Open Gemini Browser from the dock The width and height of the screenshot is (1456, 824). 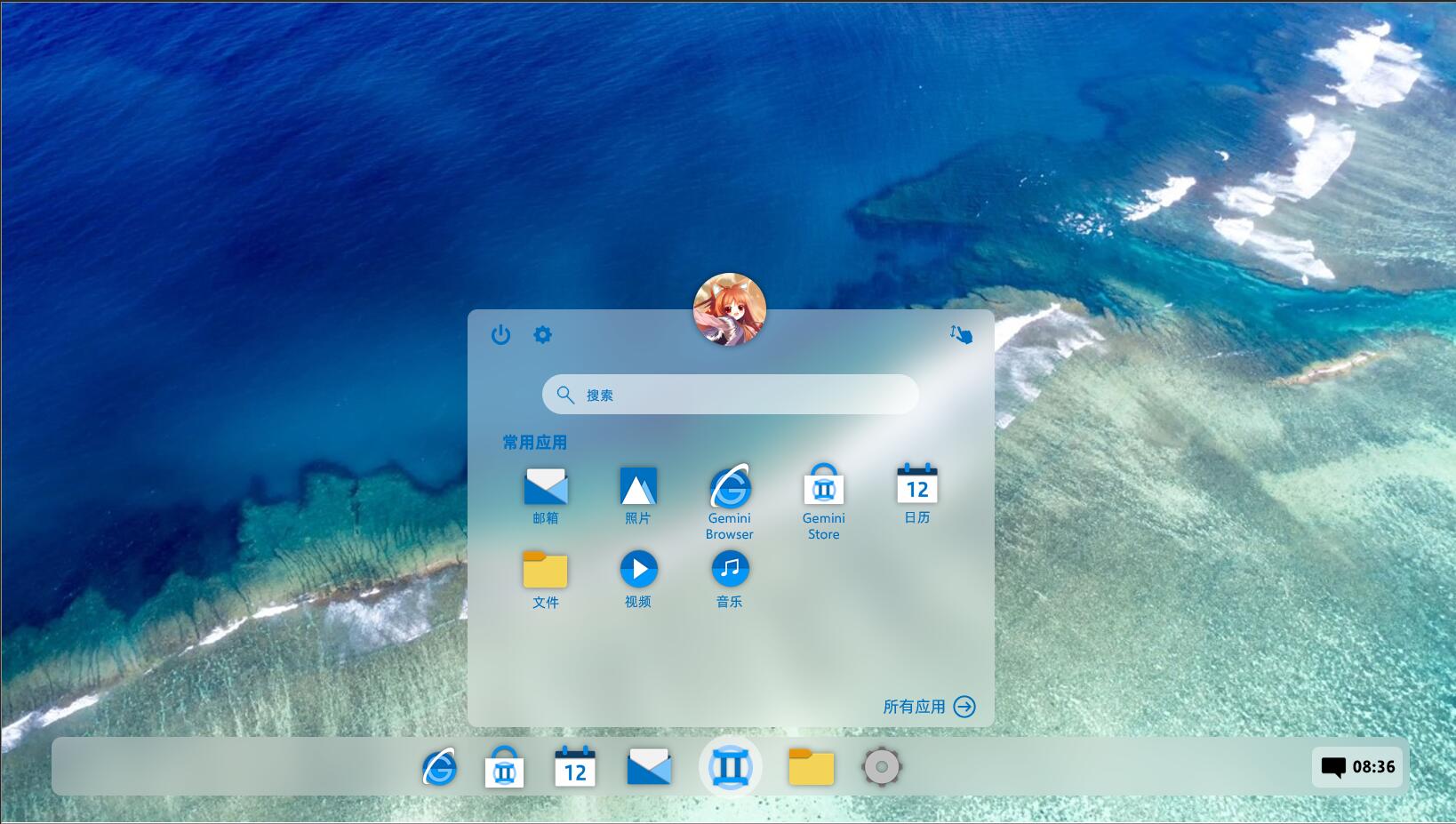coord(439,766)
